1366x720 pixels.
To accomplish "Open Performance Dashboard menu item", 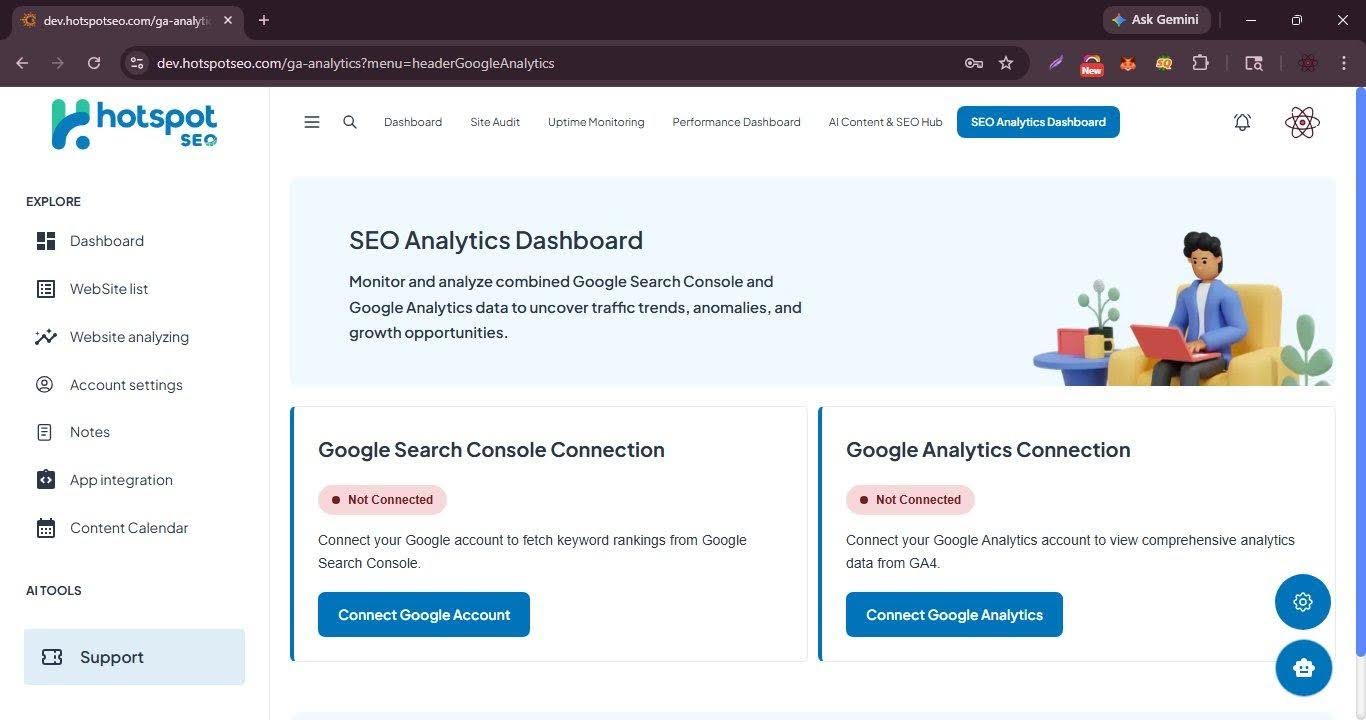I will [736, 122].
